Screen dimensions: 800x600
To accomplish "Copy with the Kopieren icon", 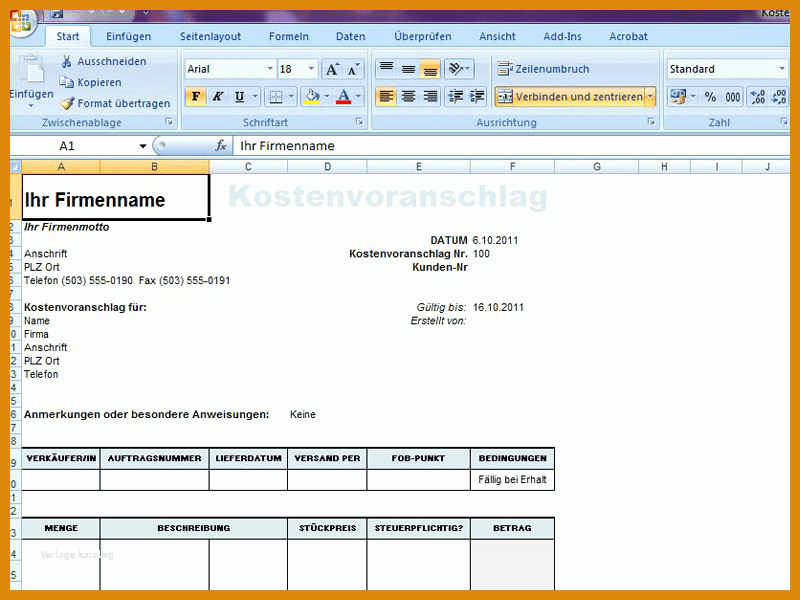I will pyautogui.click(x=66, y=82).
